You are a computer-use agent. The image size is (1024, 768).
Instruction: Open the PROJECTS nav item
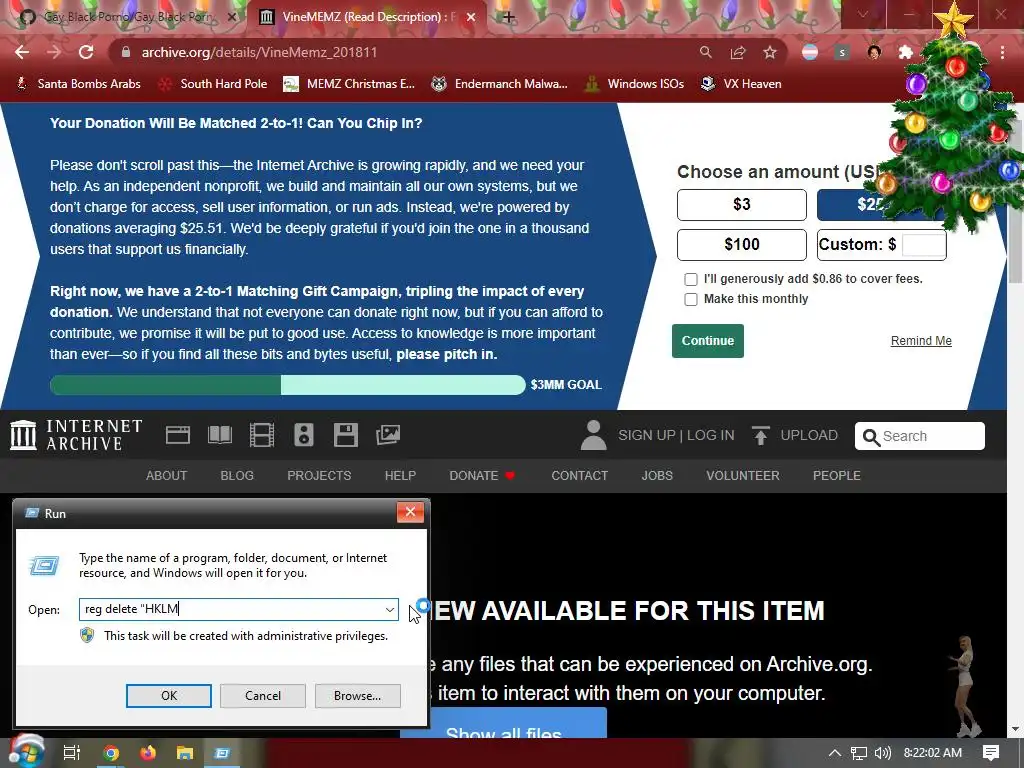(319, 475)
